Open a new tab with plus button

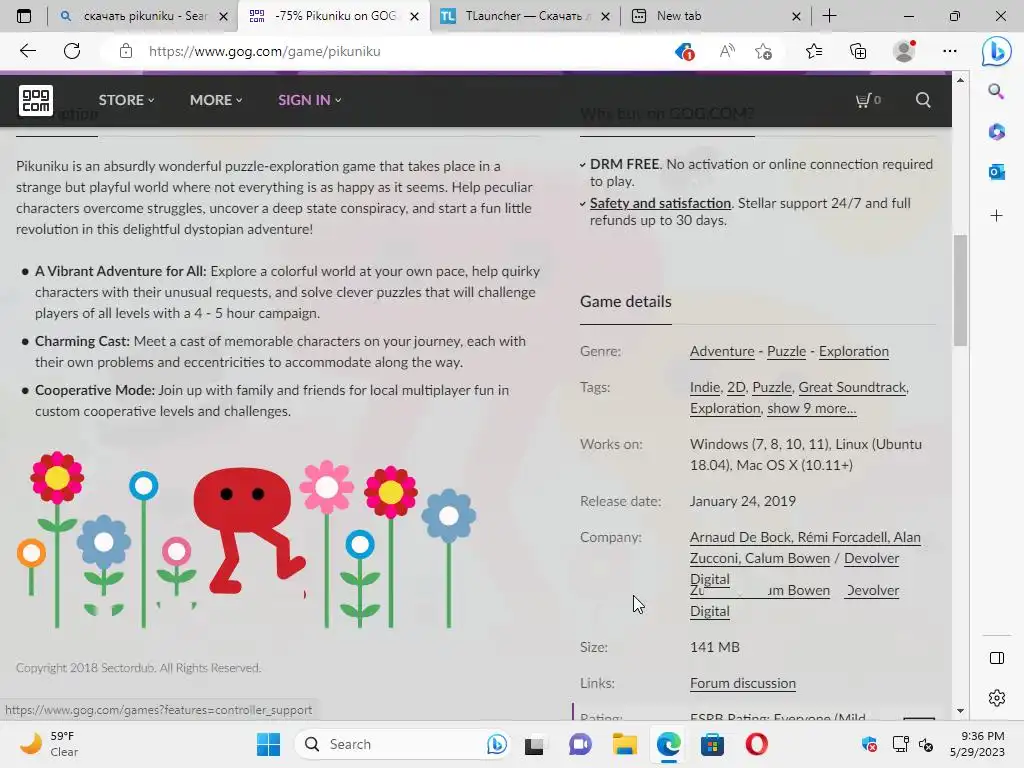tap(829, 16)
